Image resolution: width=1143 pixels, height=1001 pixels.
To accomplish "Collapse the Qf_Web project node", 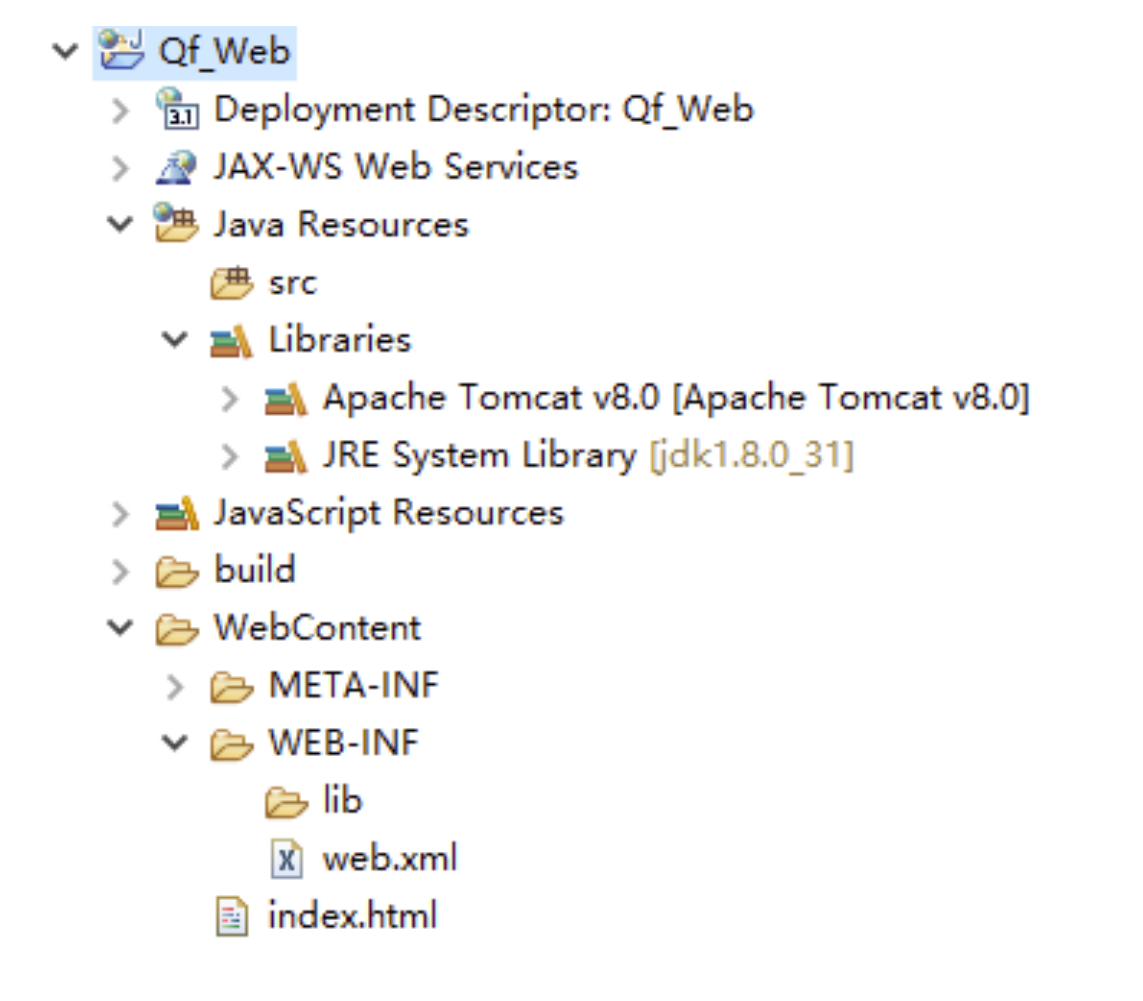I will click(66, 51).
